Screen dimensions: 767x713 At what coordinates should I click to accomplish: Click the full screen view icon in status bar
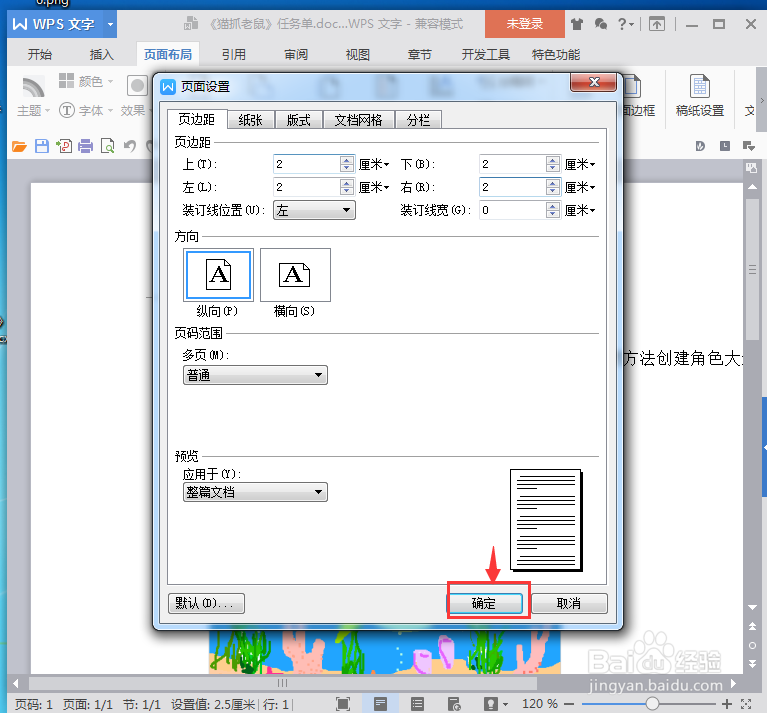[343, 704]
